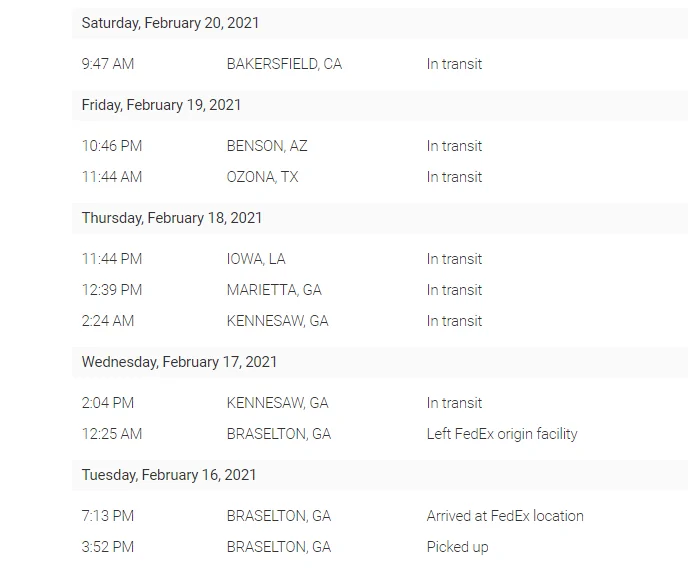The height and width of the screenshot is (568, 688).
Task: Select the 9:47 AM timestamp
Action: [108, 64]
